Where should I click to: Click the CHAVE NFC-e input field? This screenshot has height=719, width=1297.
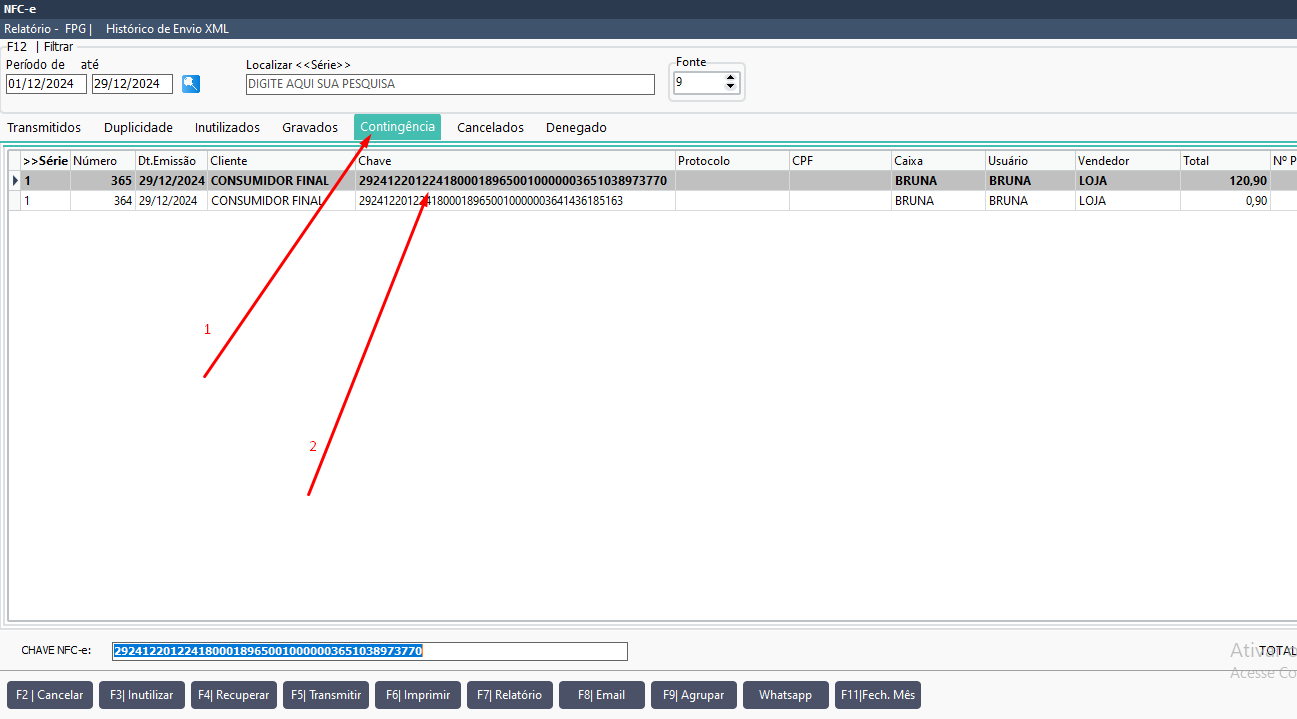(370, 651)
